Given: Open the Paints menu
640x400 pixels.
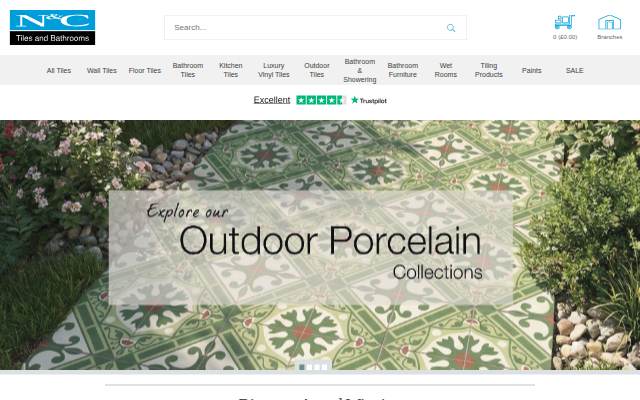Looking at the screenshot, I should [531, 70].
